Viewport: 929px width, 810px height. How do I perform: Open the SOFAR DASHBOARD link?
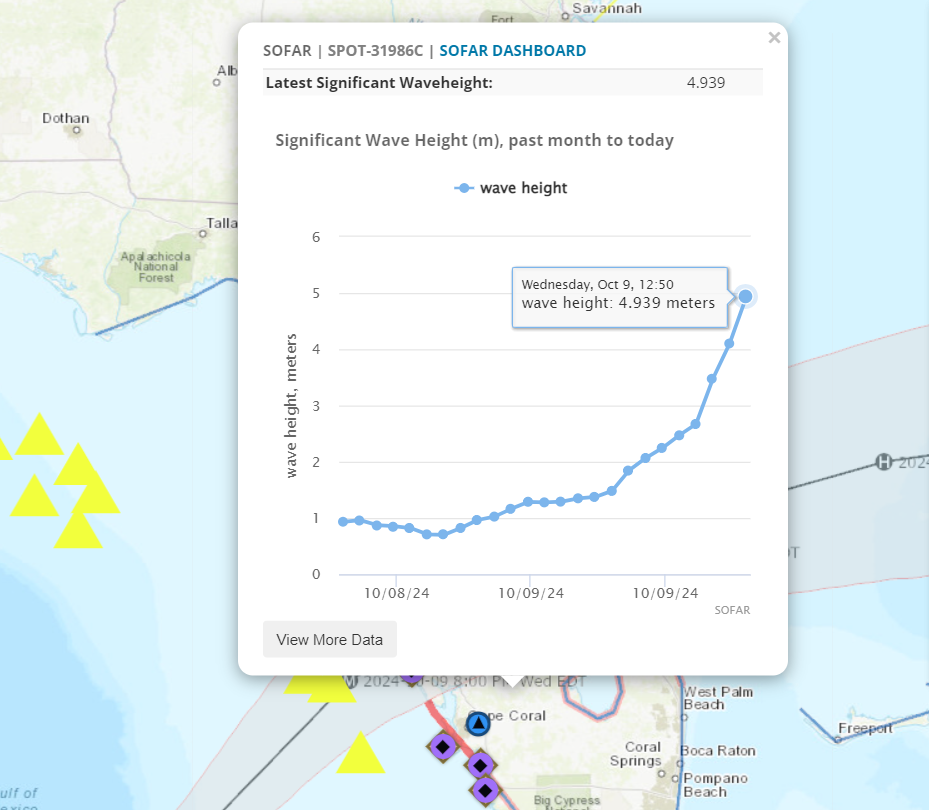pyautogui.click(x=512, y=51)
